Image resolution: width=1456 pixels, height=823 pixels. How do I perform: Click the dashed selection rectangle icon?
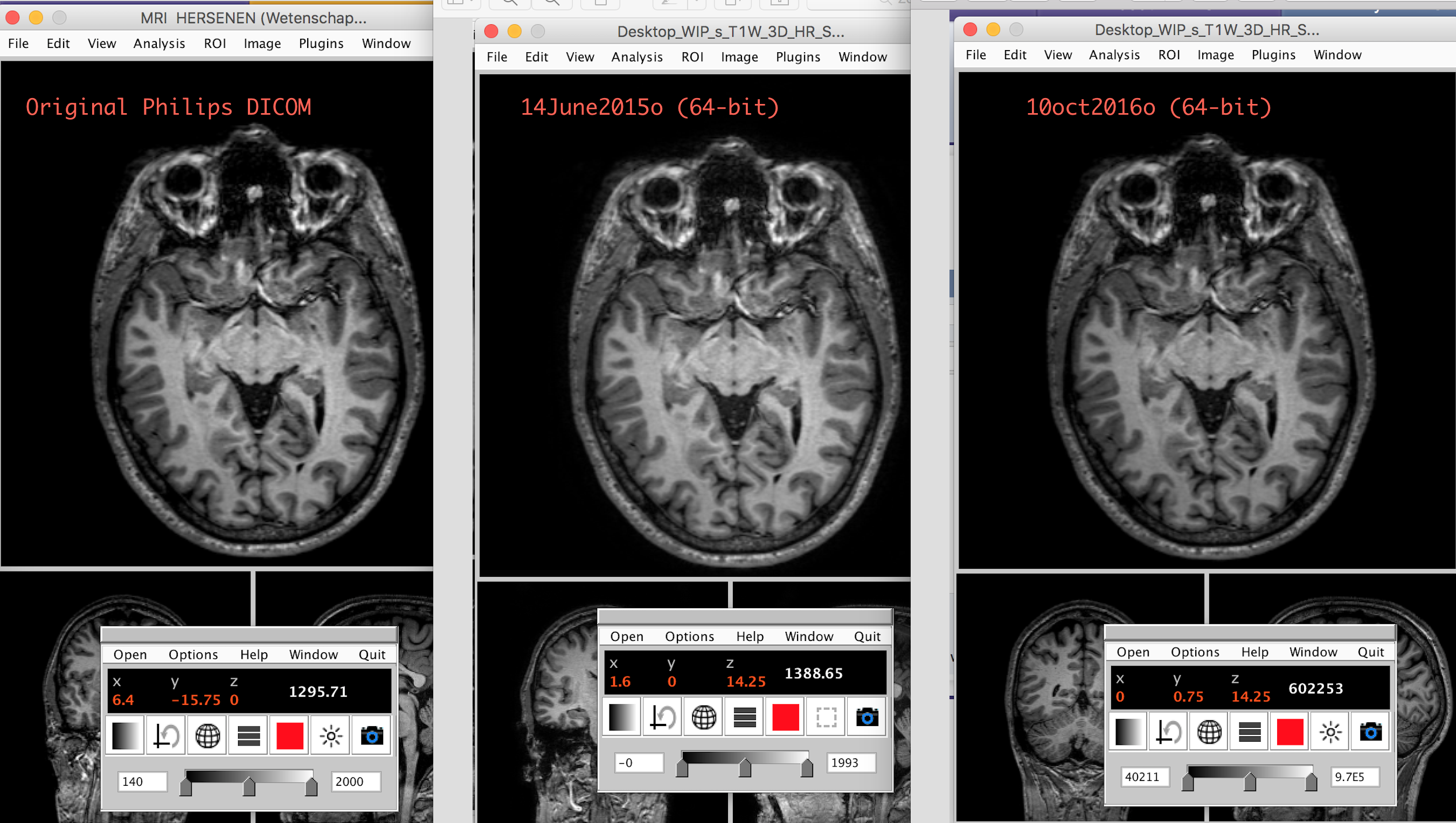point(826,717)
